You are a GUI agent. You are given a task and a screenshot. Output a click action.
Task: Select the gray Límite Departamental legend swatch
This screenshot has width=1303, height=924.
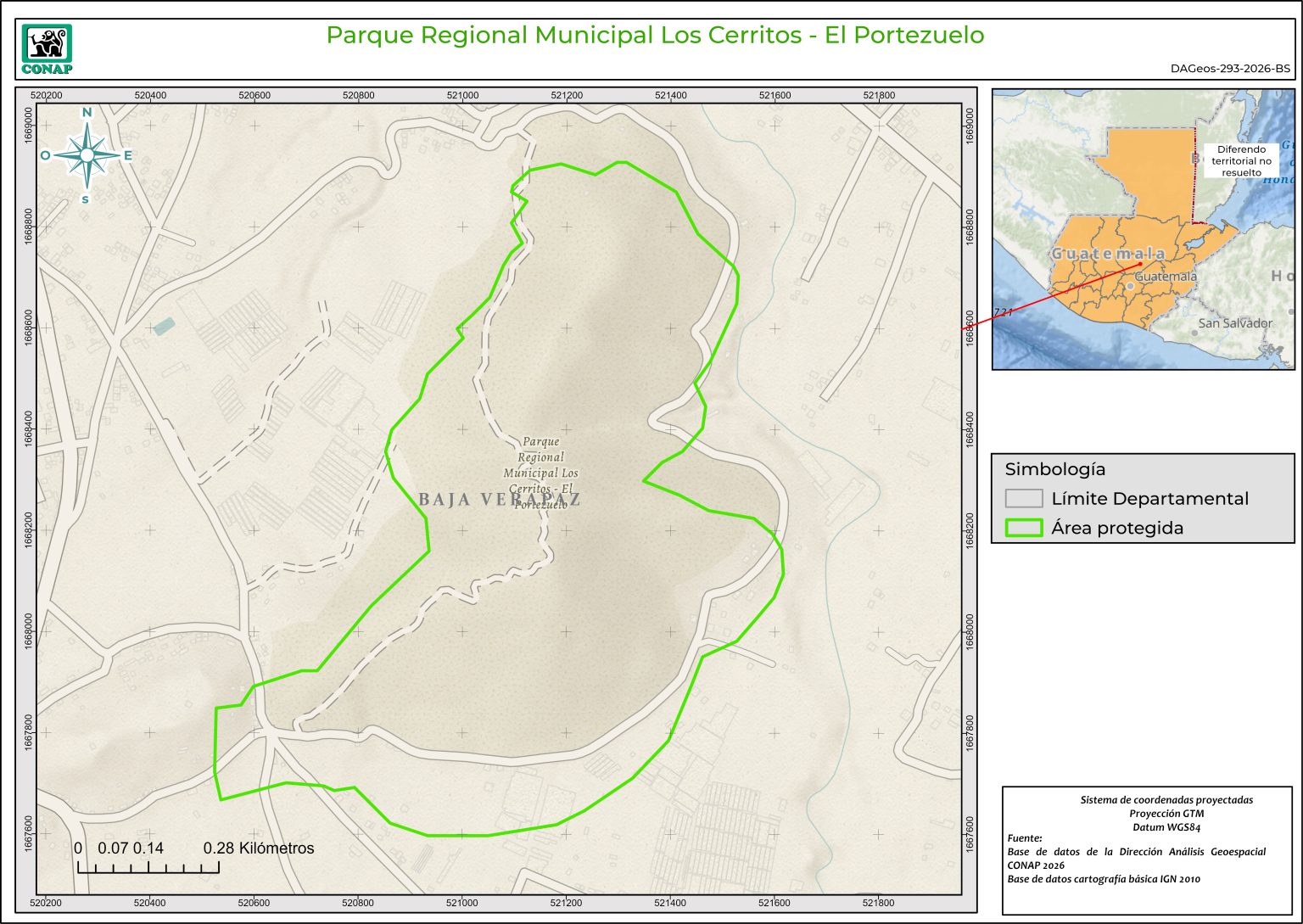pyautogui.click(x=1023, y=498)
